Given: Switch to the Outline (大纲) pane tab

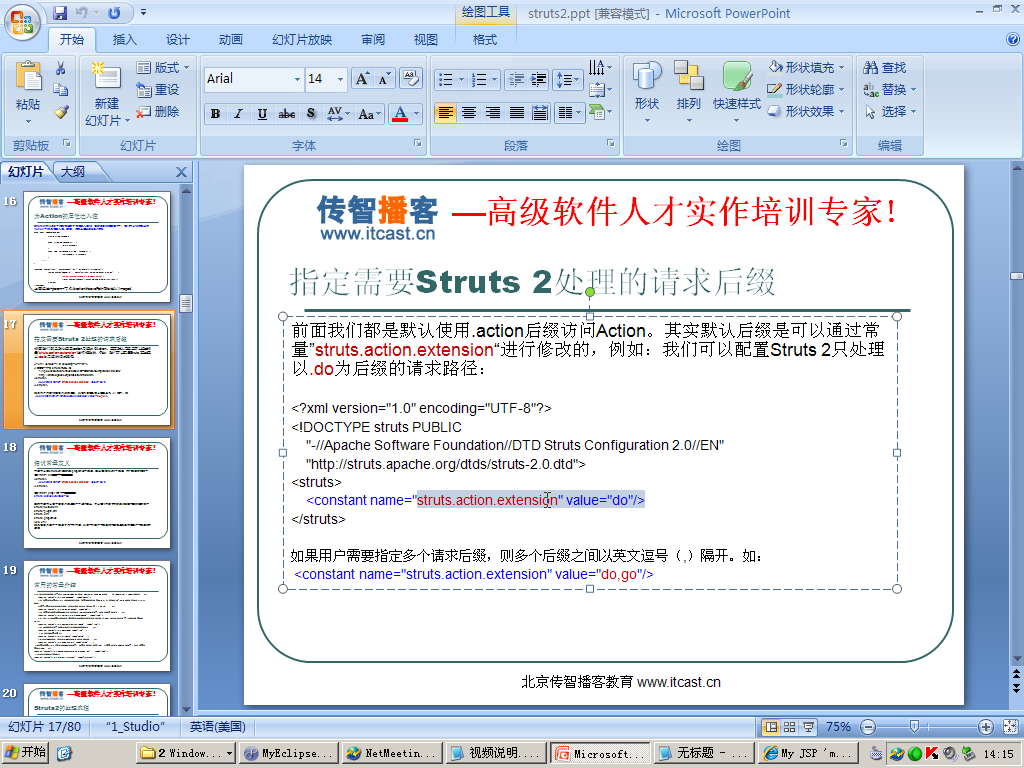Looking at the screenshot, I should (72, 172).
